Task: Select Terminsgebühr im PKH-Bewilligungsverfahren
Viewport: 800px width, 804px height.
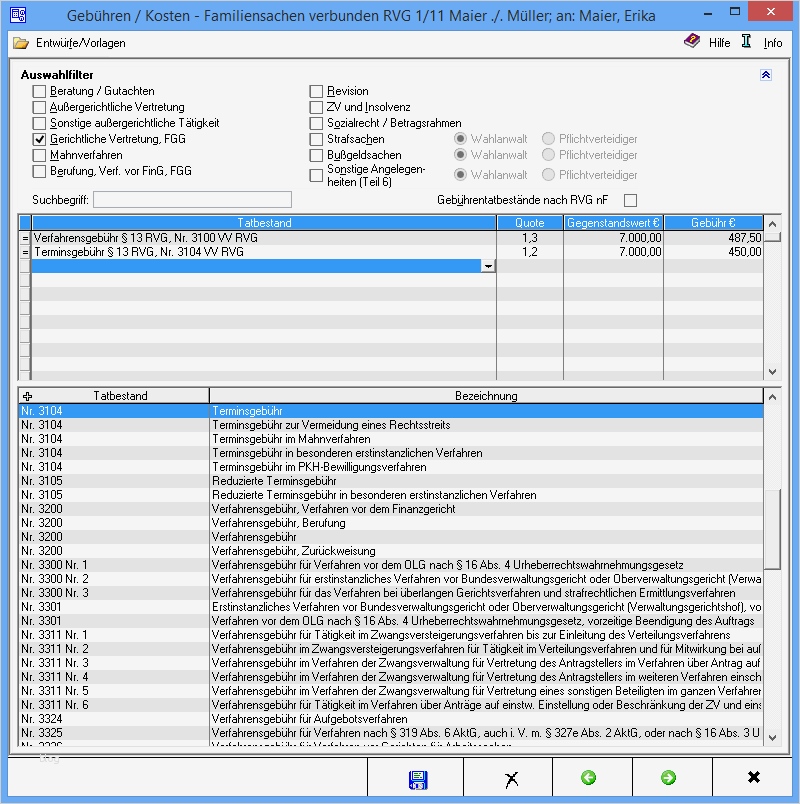Action: point(391,467)
